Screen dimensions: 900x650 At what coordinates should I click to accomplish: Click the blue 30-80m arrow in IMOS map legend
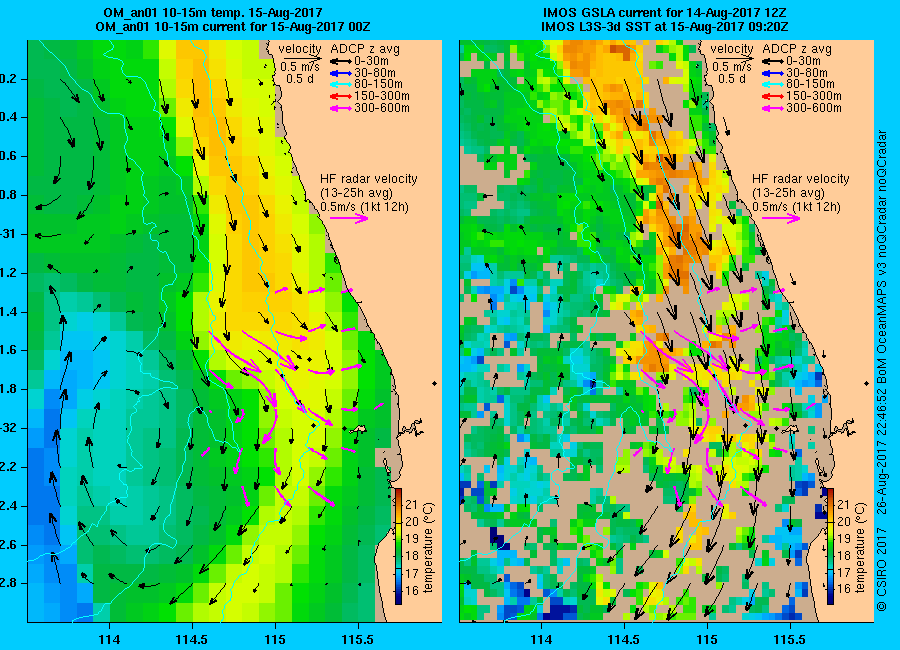773,73
